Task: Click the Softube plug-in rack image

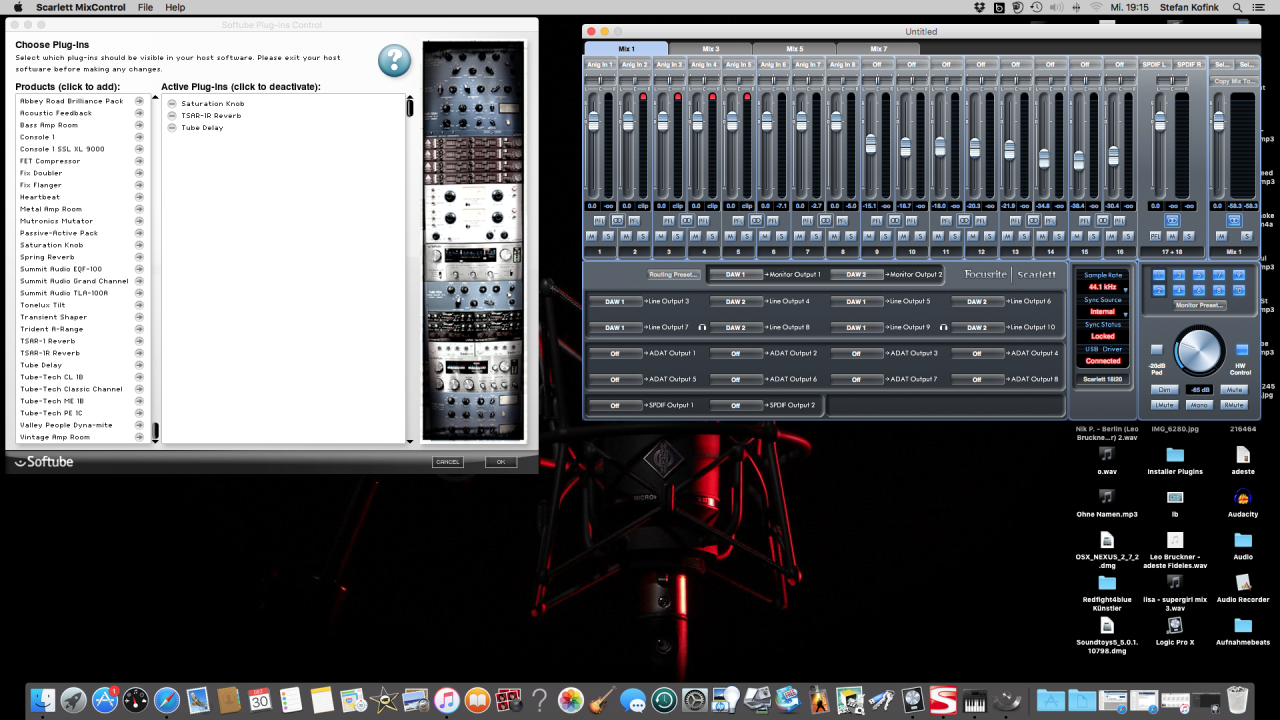Action: pyautogui.click(x=473, y=241)
